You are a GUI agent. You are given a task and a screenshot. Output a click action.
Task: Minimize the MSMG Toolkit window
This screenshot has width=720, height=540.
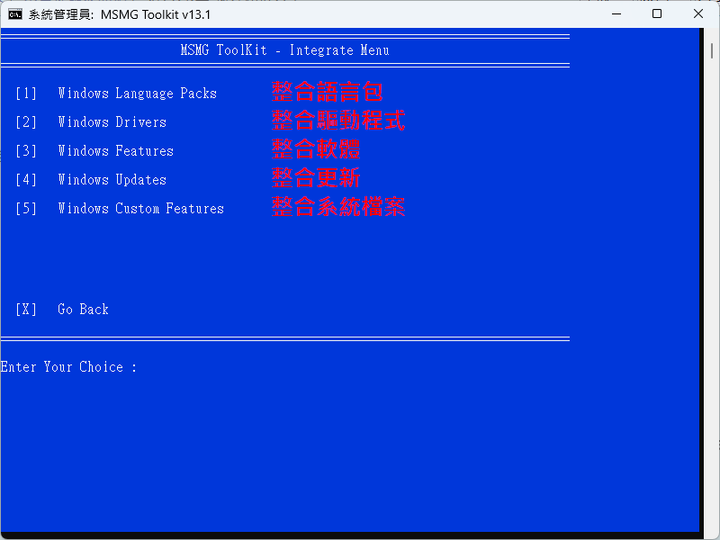click(x=617, y=14)
